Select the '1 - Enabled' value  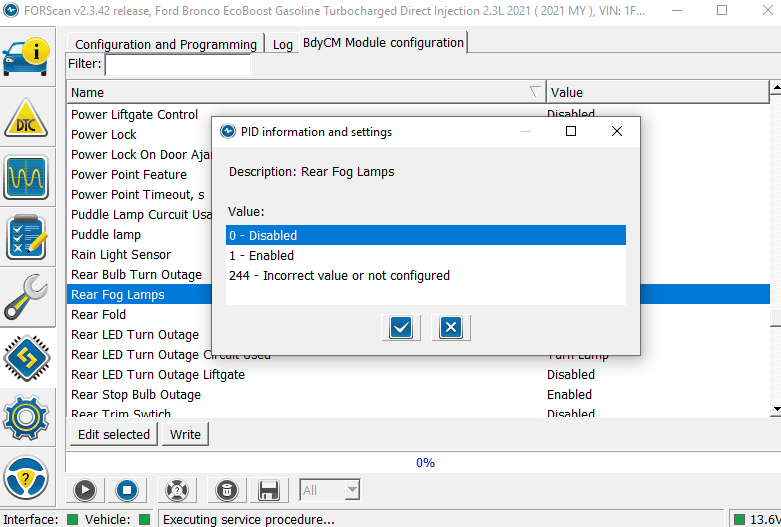(x=425, y=256)
